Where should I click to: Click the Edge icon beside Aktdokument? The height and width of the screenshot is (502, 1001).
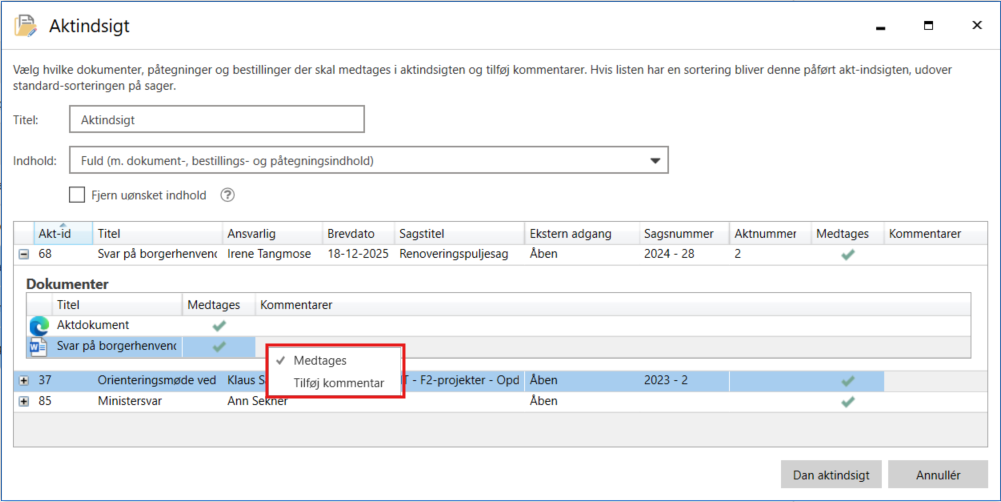[40, 325]
